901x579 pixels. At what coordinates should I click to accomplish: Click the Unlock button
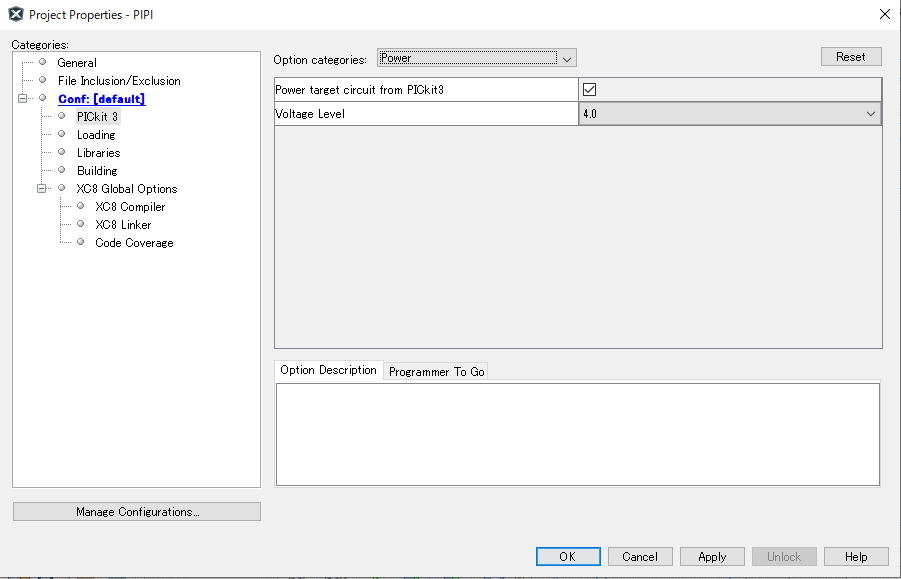tap(784, 557)
